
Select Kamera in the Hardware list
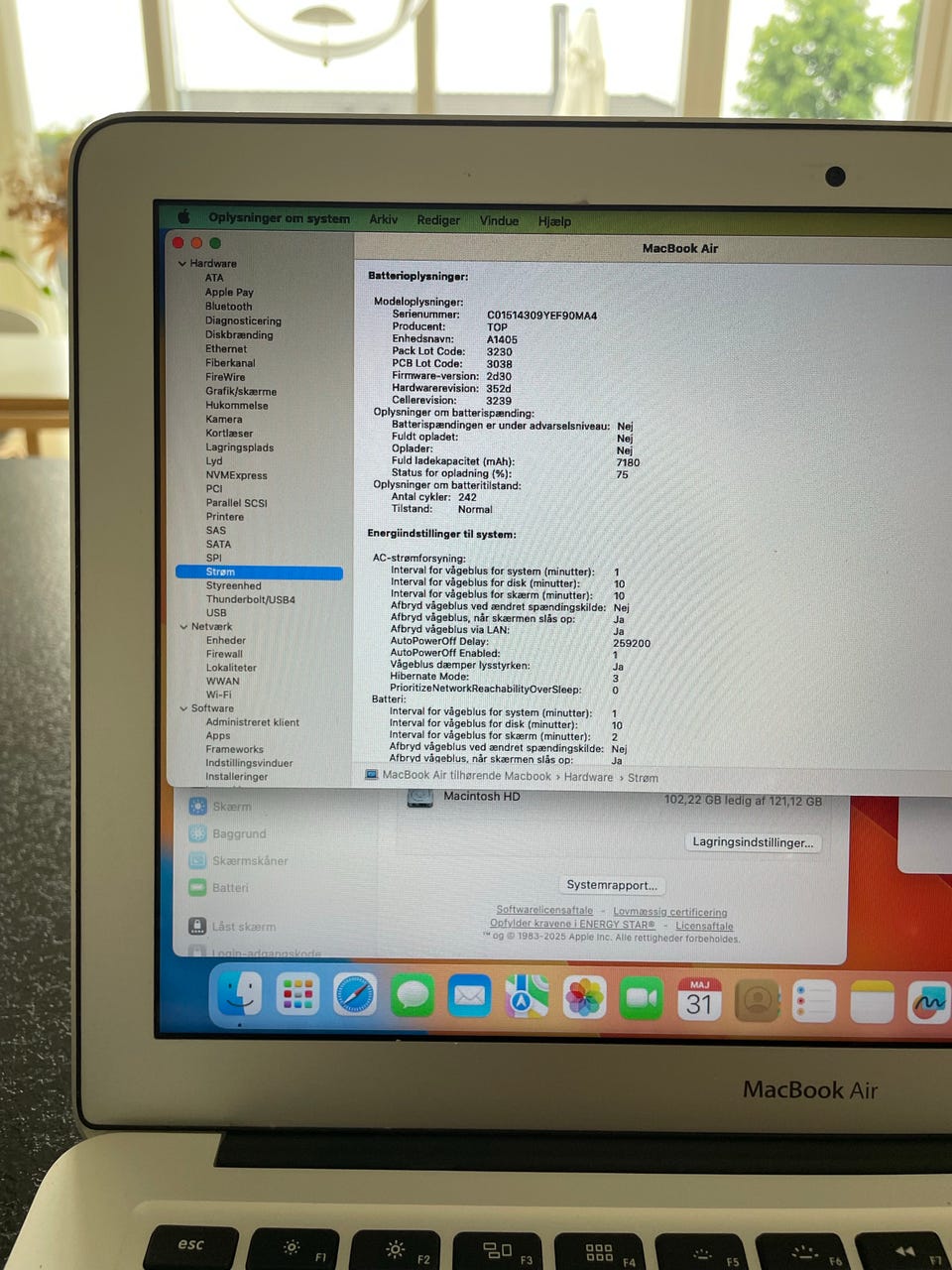coord(223,420)
